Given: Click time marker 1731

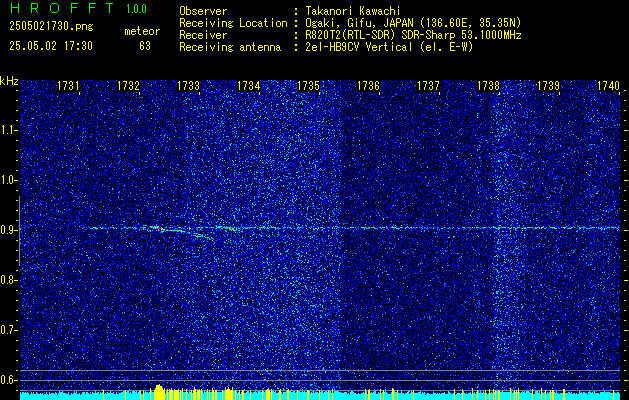Looking at the screenshot, I should point(68,86).
